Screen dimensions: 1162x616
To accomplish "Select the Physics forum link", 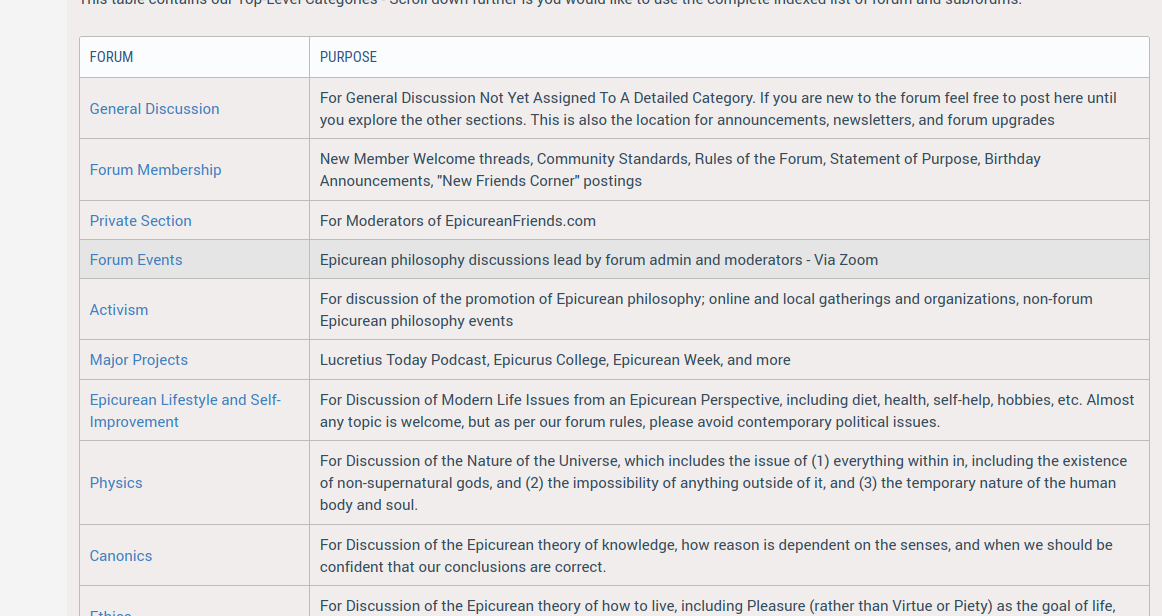I will point(116,483).
